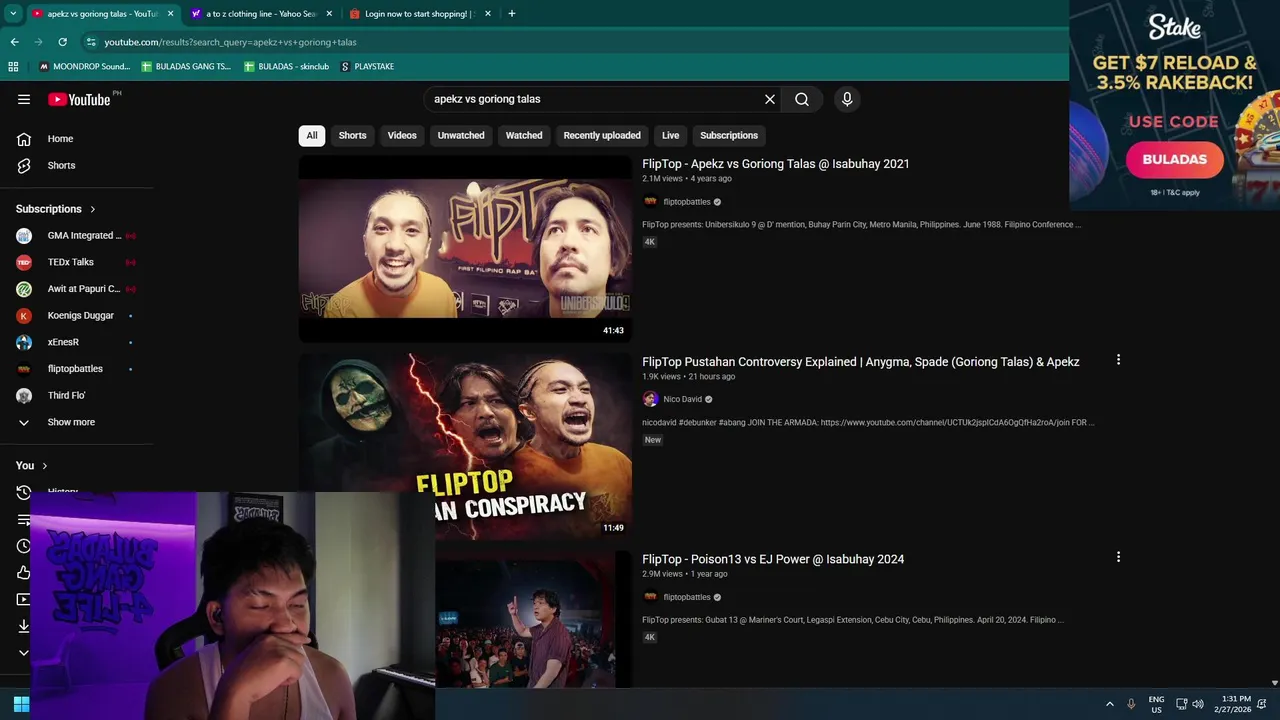This screenshot has height=720, width=1280.
Task: Open browser tab search dropdown
Action: [x=13, y=14]
